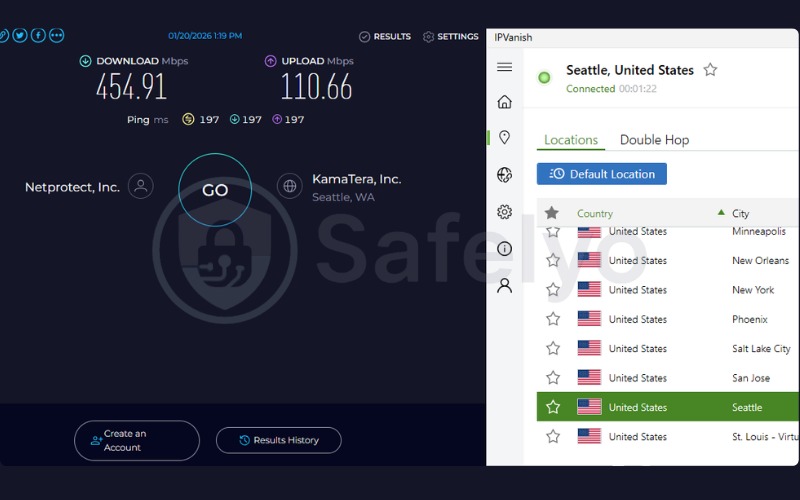The height and width of the screenshot is (500, 800).
Task: Click the Netprotect, Inc. provider name
Action: click(x=72, y=187)
